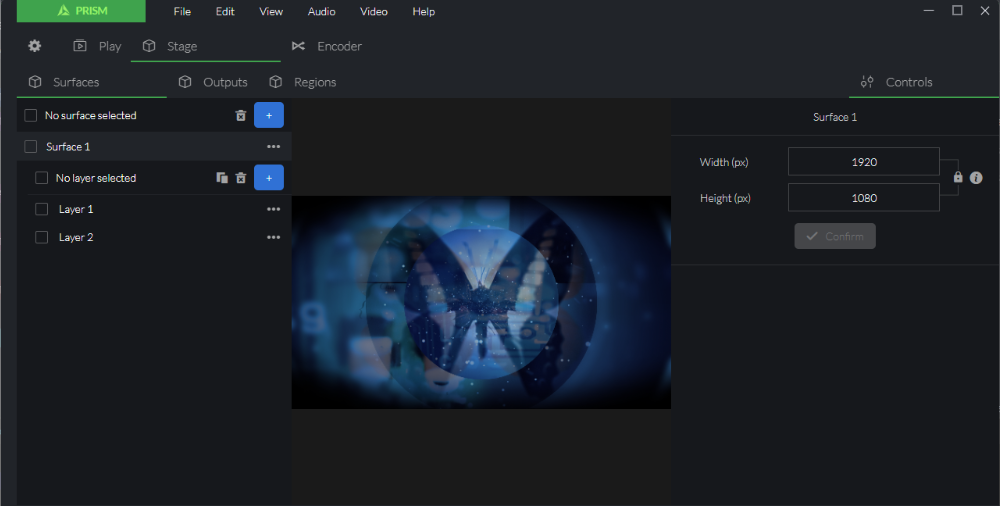This screenshot has width=1000, height=506.
Task: Select the stage preview canvas image
Action: (x=481, y=302)
